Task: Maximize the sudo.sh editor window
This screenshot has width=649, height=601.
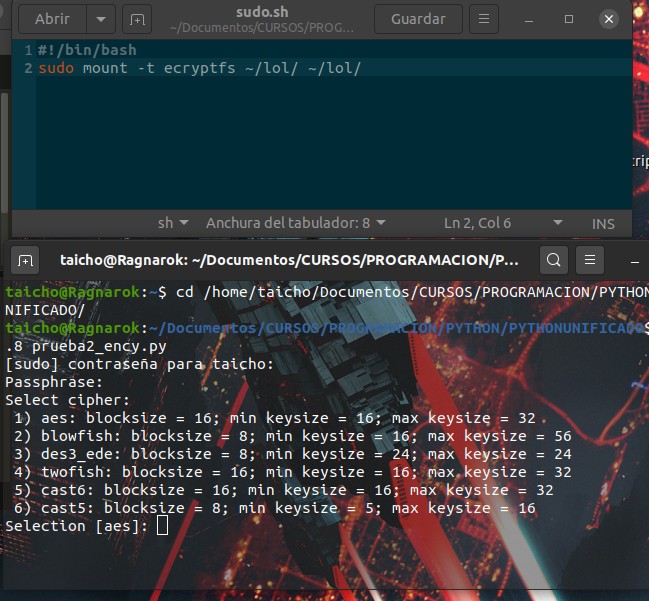Action: point(569,19)
